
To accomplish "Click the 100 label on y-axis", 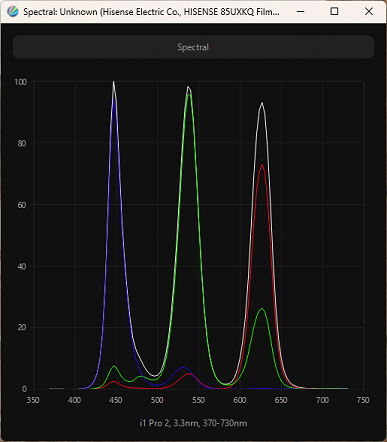I will 21,82.
